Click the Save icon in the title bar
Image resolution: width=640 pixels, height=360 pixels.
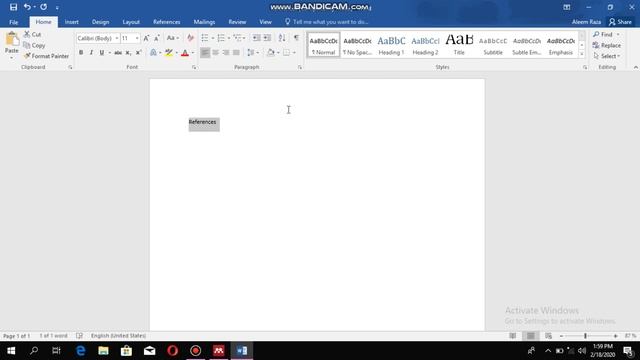coord(13,7)
